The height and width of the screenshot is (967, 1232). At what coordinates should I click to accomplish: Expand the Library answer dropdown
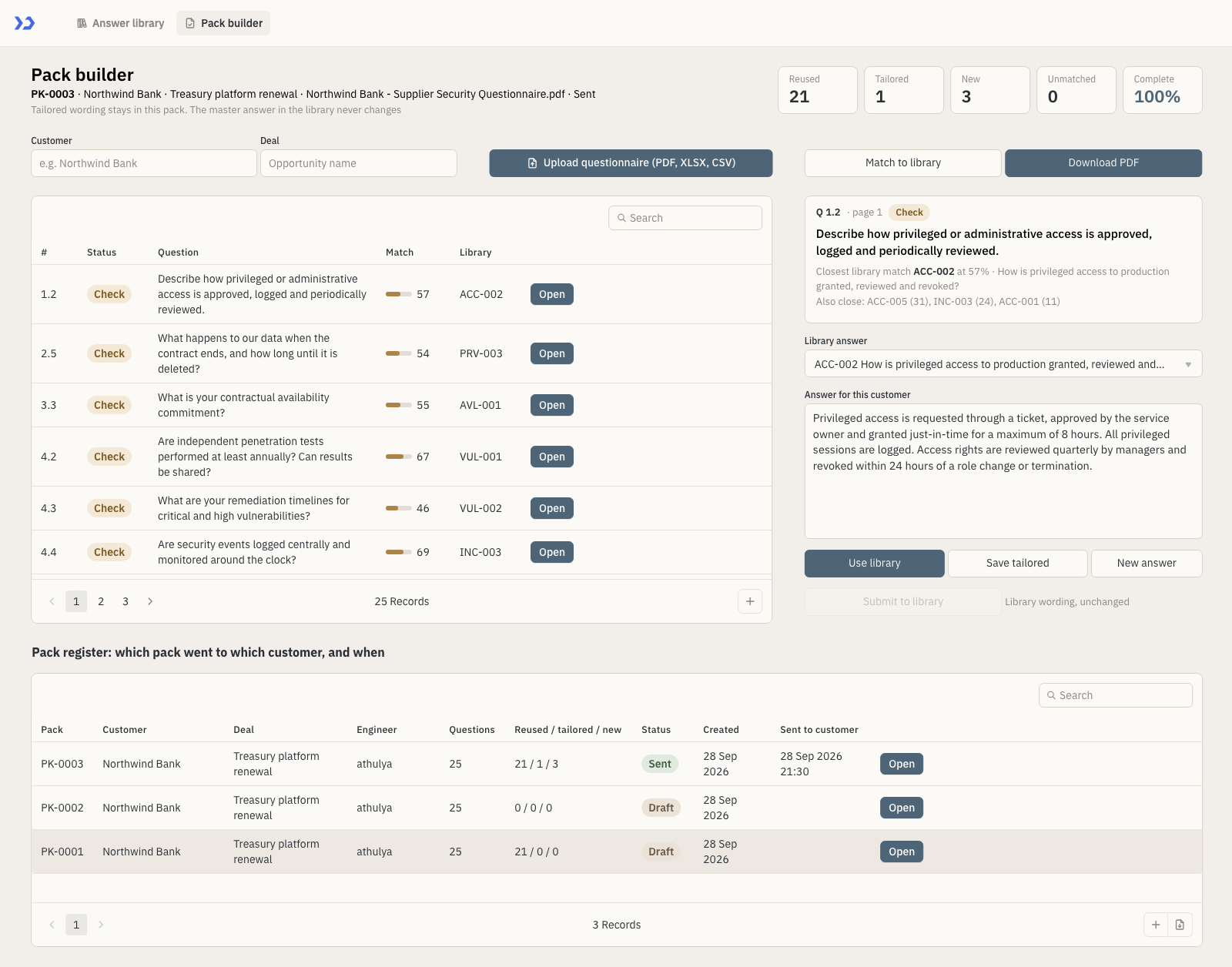[1003, 364]
